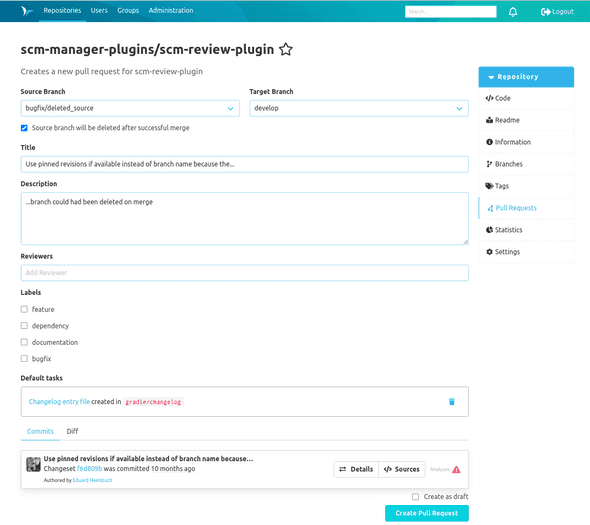Click the gradle/changelog code text
Image resolution: width=590 pixels, height=525 pixels.
click(x=153, y=402)
